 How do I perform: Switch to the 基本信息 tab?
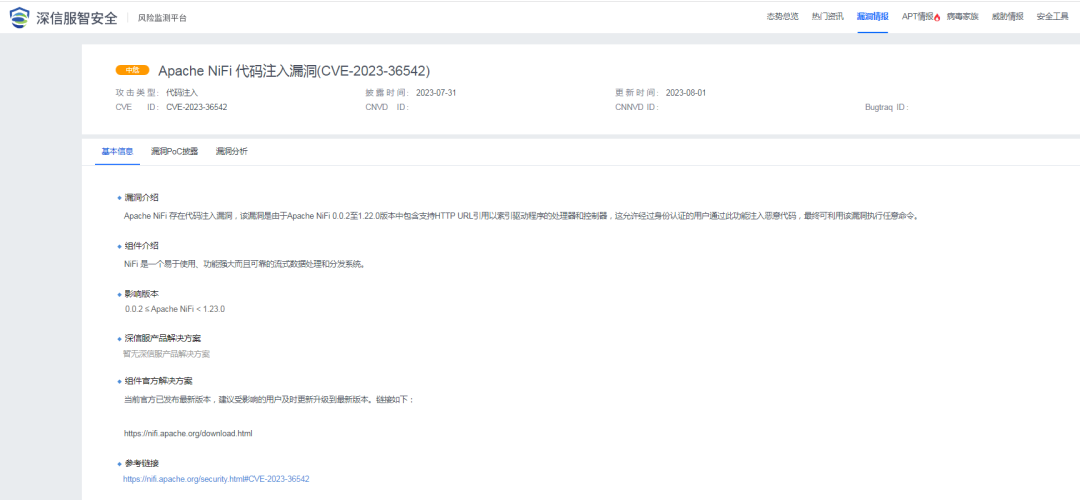[117, 151]
